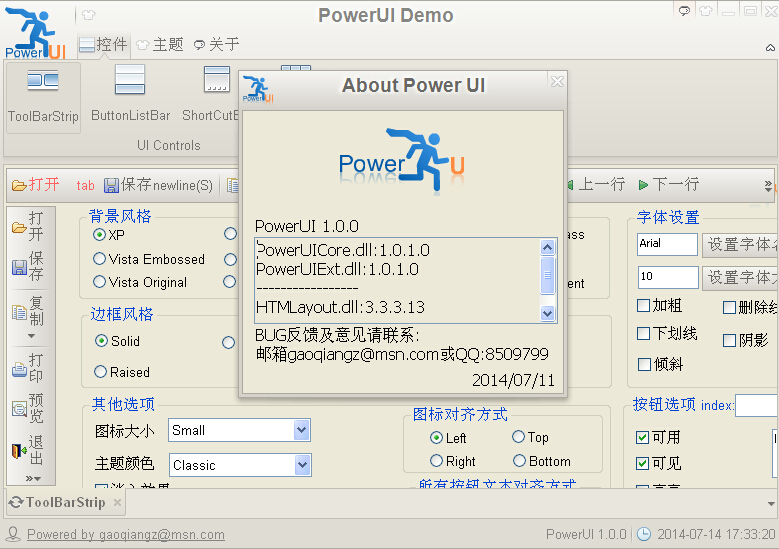Enable the 加粗 bold checkbox
Image resolution: width=779 pixels, height=549 pixels.
[643, 306]
